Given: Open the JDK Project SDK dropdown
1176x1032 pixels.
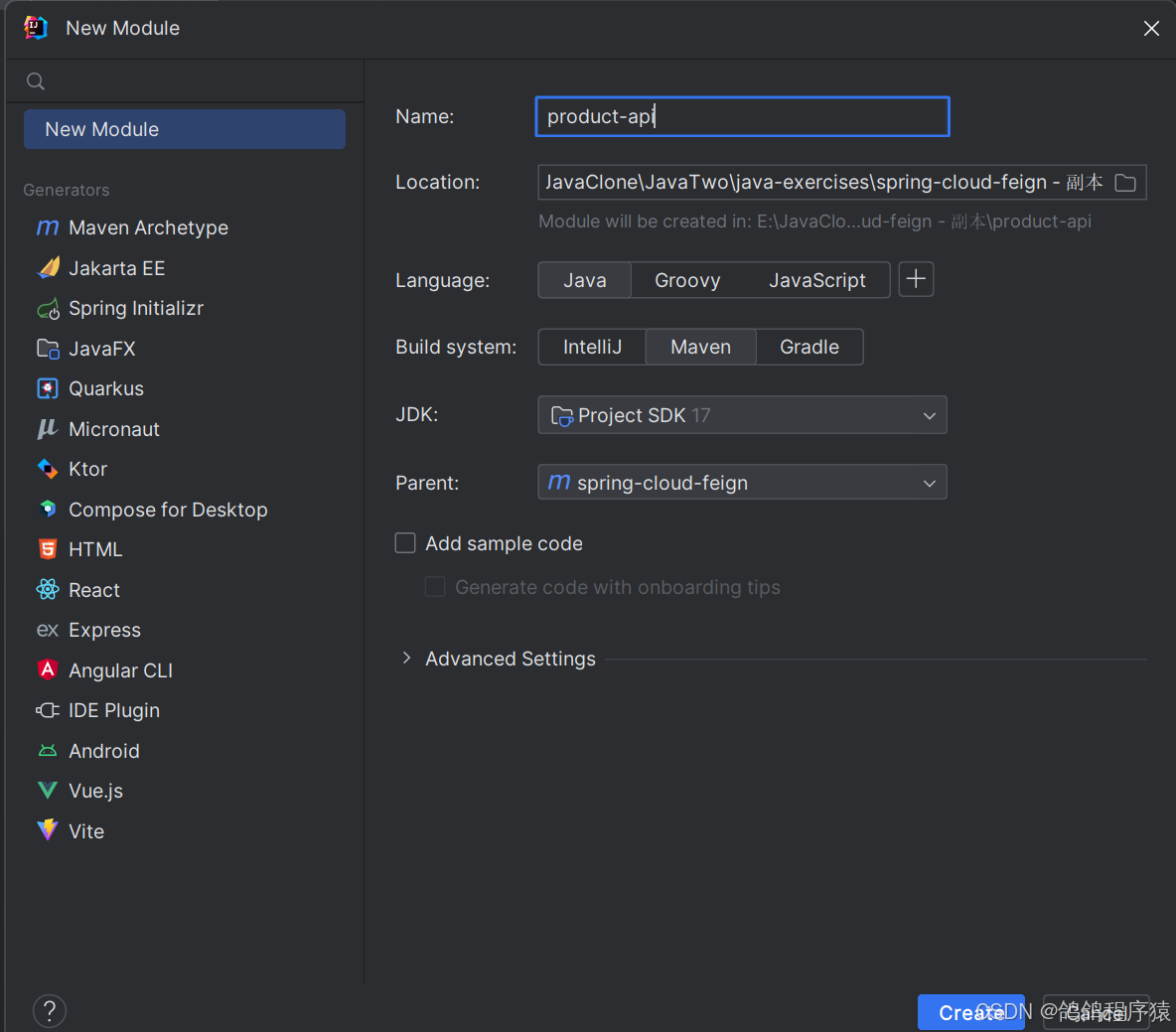Looking at the screenshot, I should [x=743, y=415].
